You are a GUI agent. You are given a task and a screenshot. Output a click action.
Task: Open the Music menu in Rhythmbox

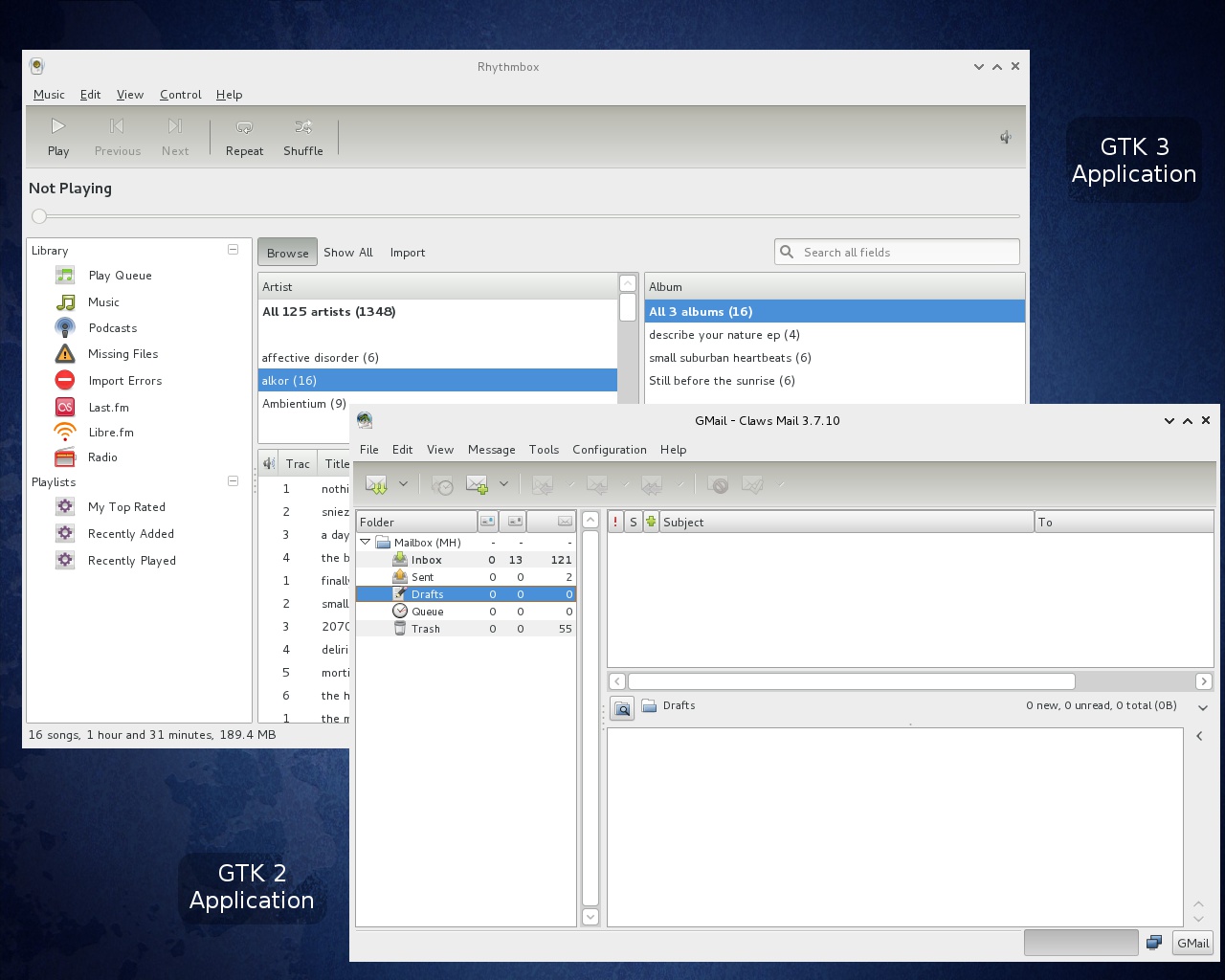click(x=49, y=95)
